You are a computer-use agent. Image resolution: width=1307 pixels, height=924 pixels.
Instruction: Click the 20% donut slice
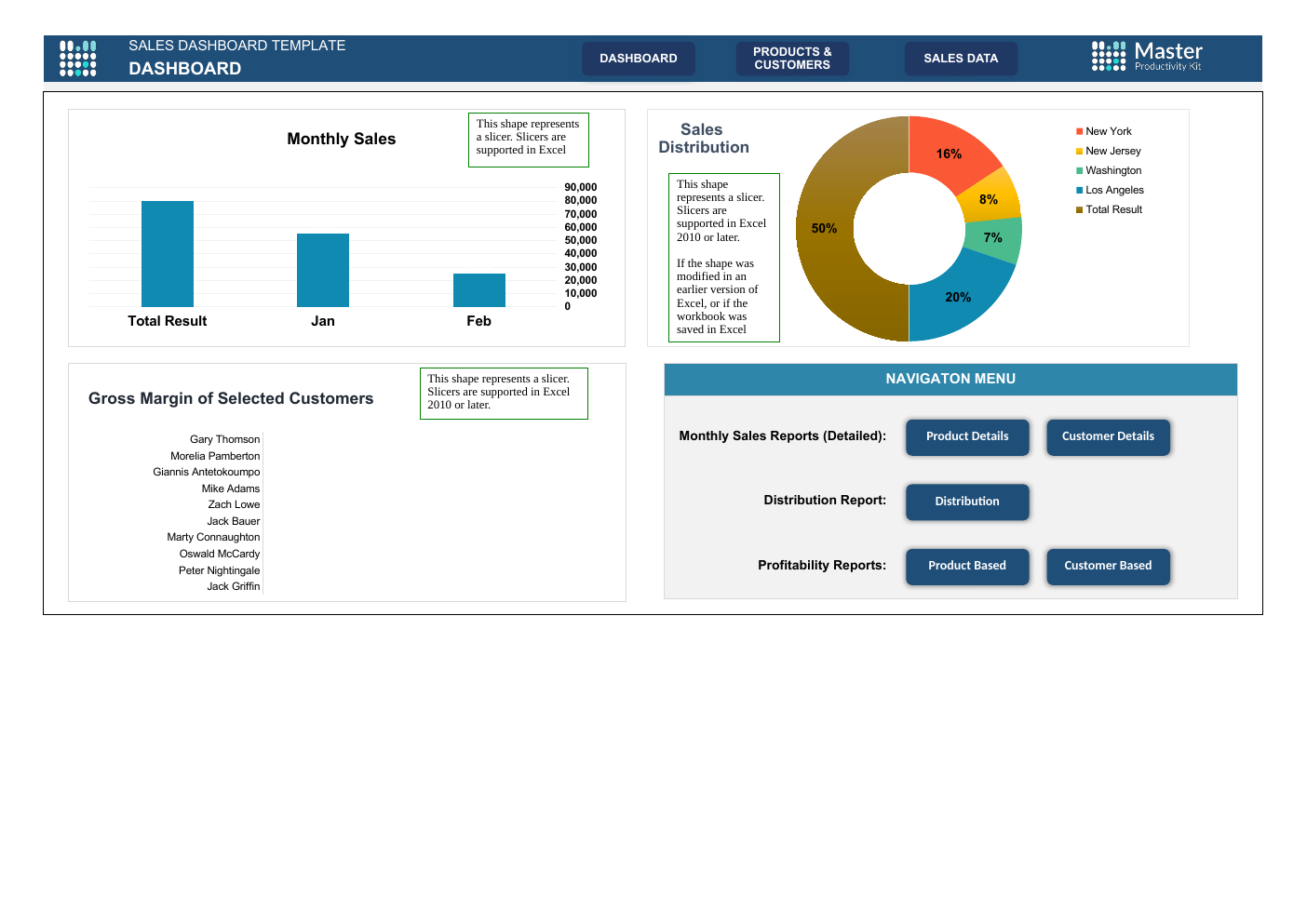pyautogui.click(x=958, y=298)
